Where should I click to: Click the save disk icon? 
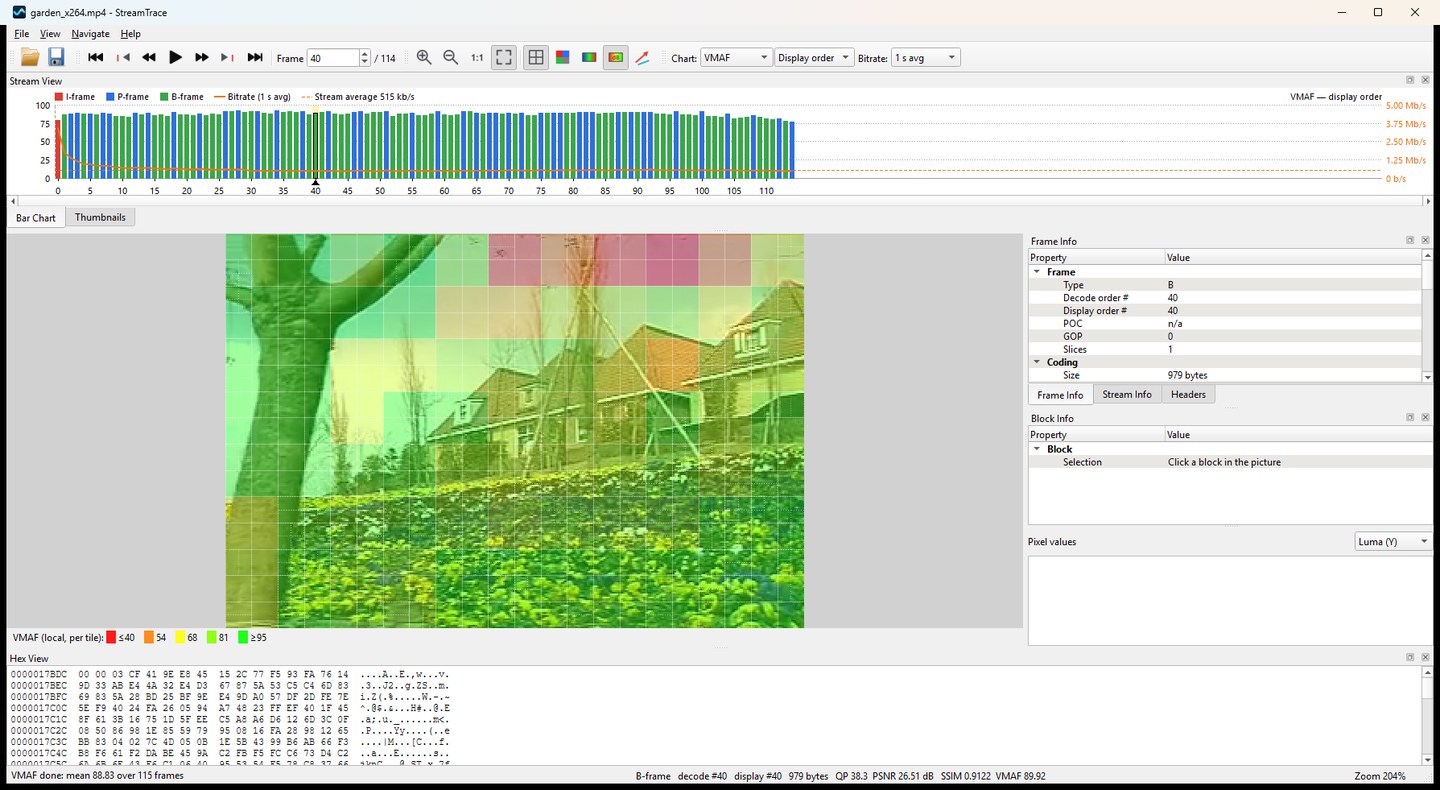coord(56,58)
